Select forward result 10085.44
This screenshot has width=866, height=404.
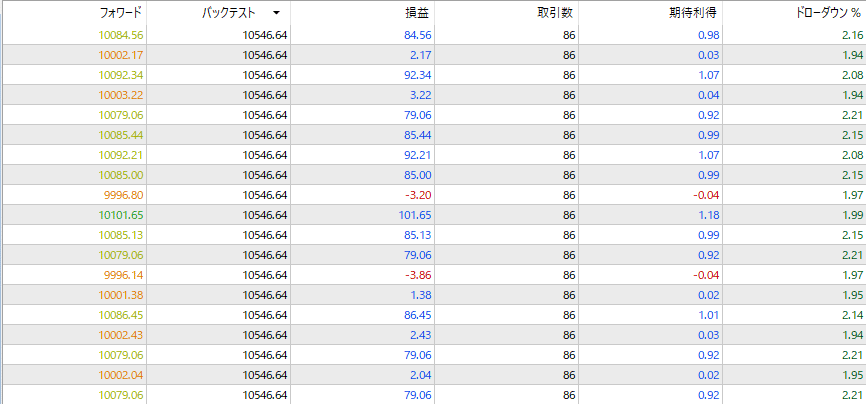[x=121, y=135]
